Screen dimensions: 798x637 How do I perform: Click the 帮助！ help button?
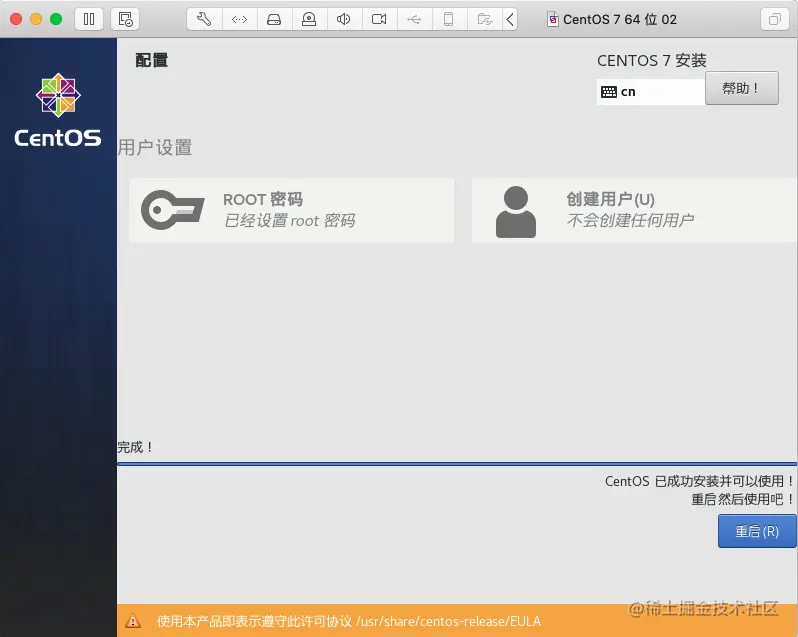(x=742, y=89)
